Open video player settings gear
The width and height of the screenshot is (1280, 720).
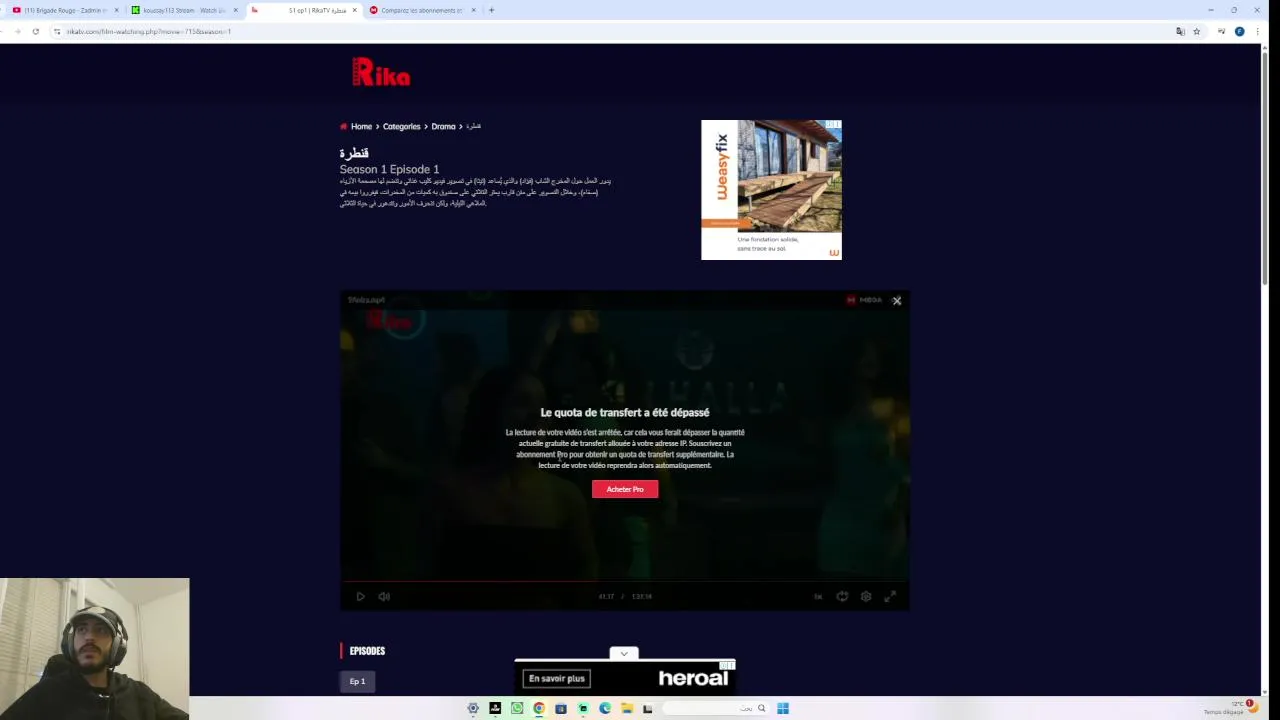point(866,597)
